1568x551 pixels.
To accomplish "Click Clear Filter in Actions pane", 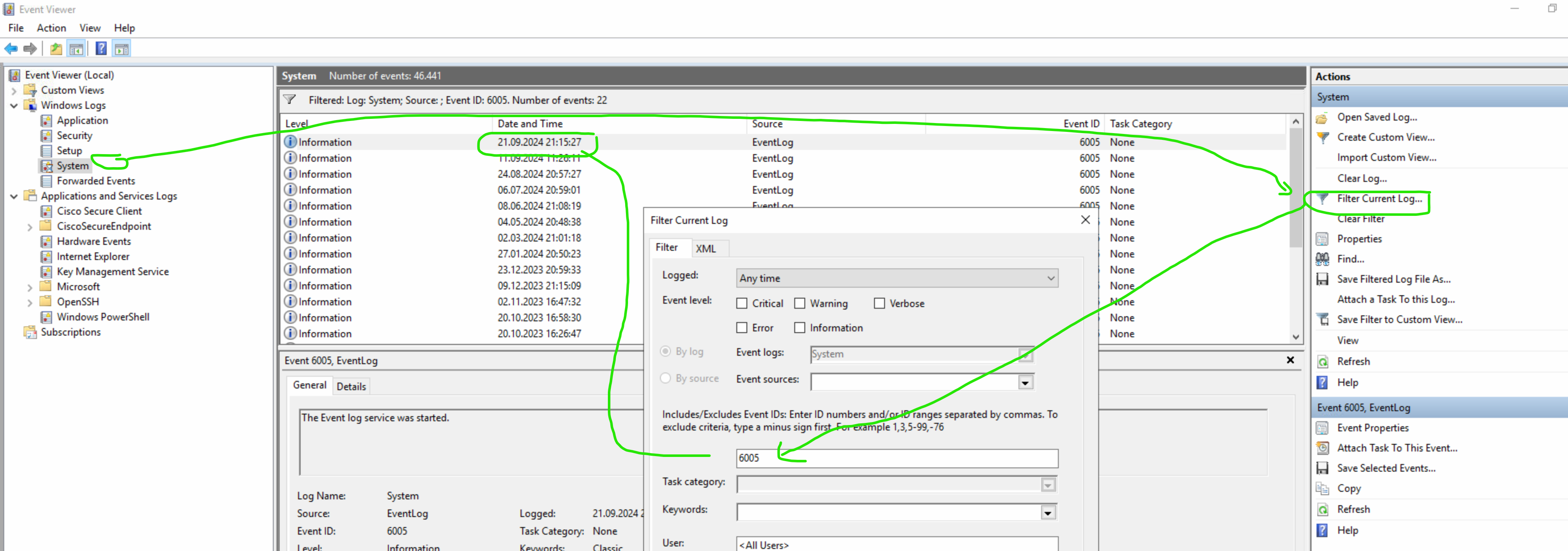I will pyautogui.click(x=1361, y=218).
